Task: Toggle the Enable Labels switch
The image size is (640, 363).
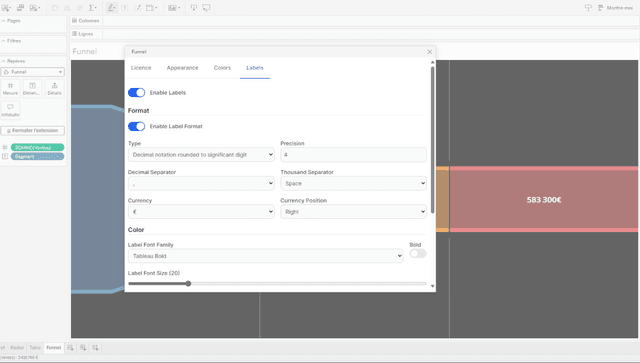Action: 136,93
